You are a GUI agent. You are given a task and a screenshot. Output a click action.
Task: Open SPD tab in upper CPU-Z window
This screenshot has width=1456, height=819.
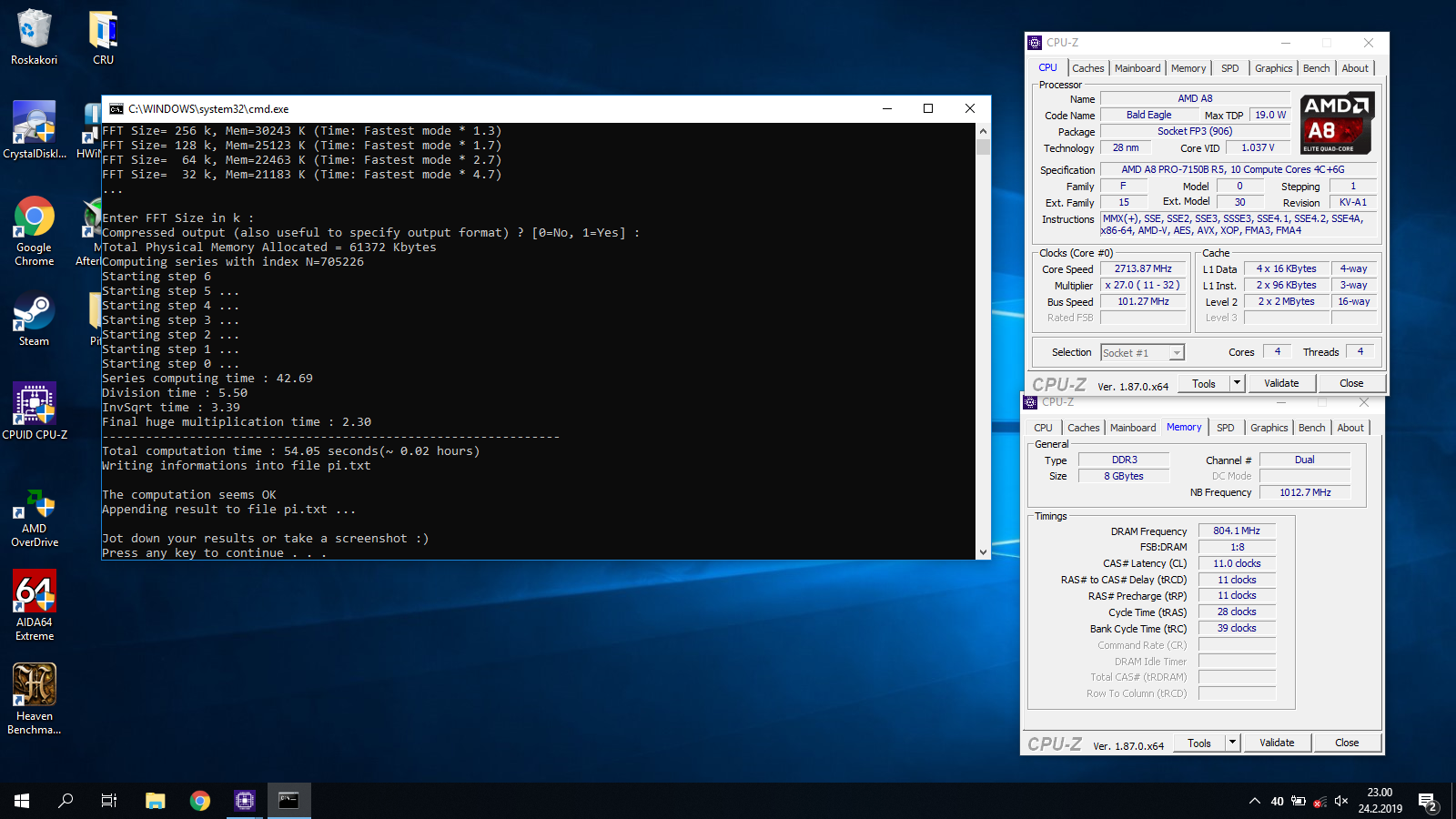[1229, 68]
